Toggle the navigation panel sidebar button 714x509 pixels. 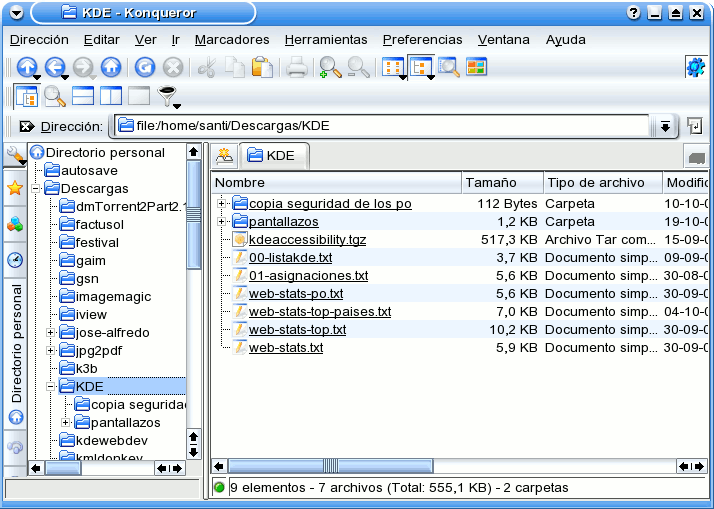click(x=27, y=97)
